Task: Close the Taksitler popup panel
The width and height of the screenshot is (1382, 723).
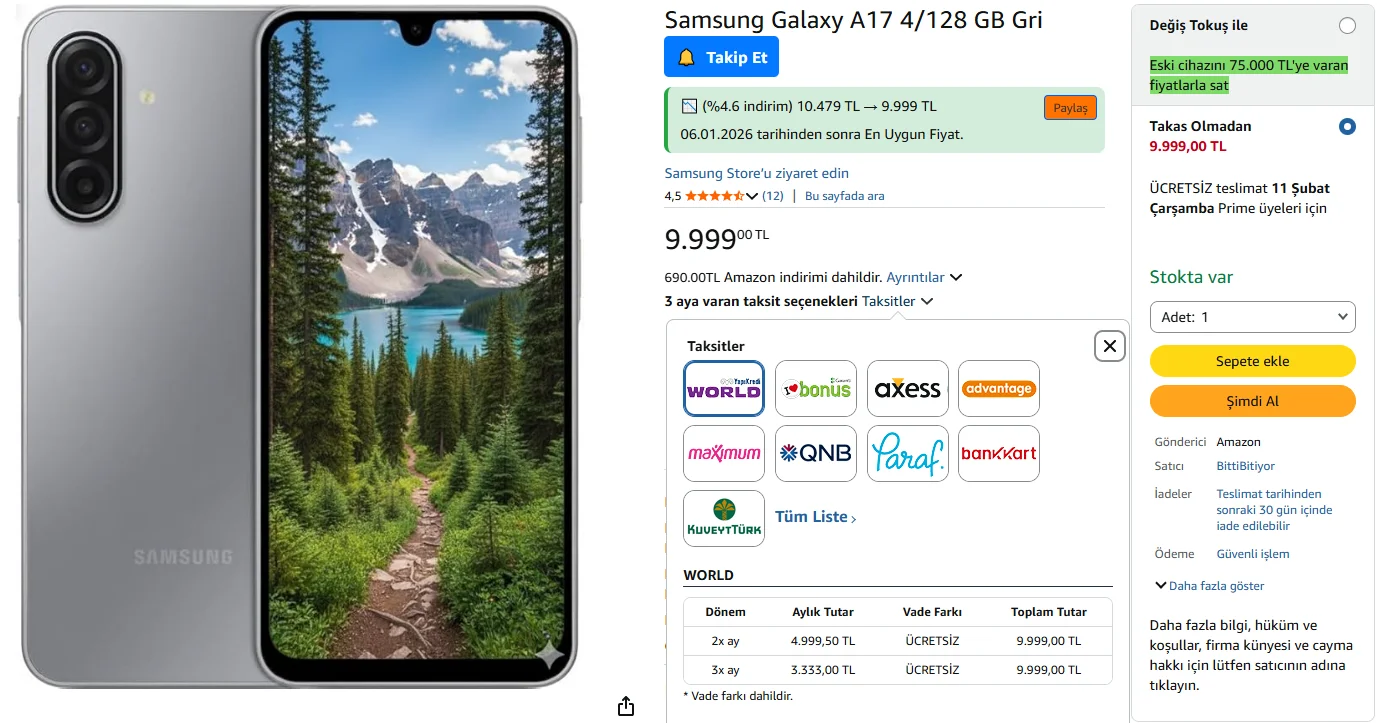Action: point(1110,346)
